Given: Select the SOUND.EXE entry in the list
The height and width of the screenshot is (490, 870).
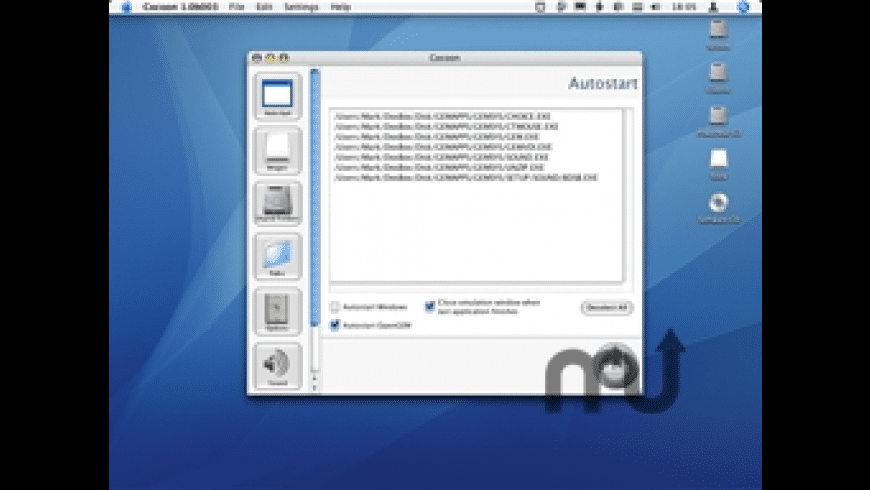Looking at the screenshot, I should (442, 157).
